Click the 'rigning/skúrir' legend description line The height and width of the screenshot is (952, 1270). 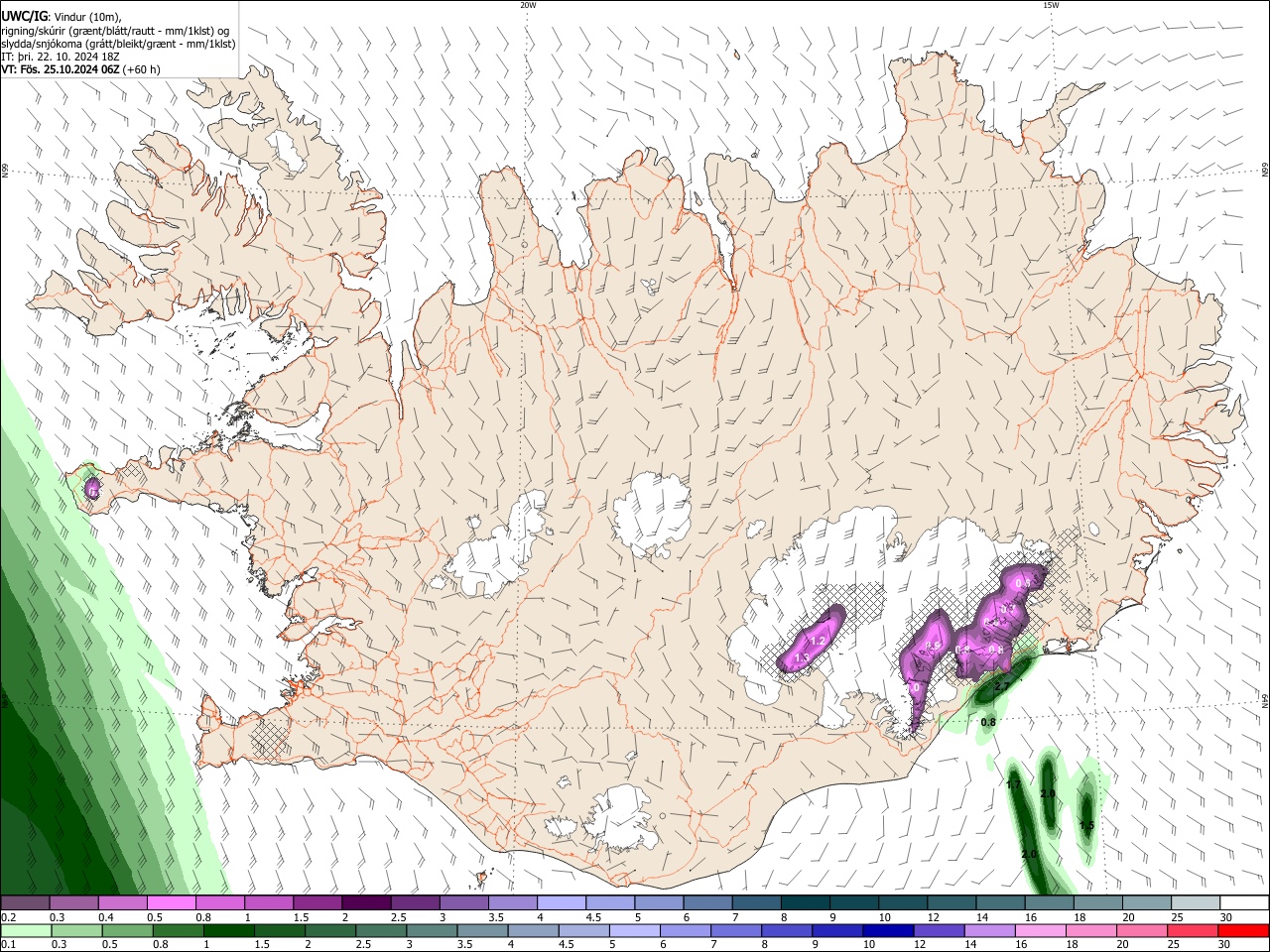[115, 31]
